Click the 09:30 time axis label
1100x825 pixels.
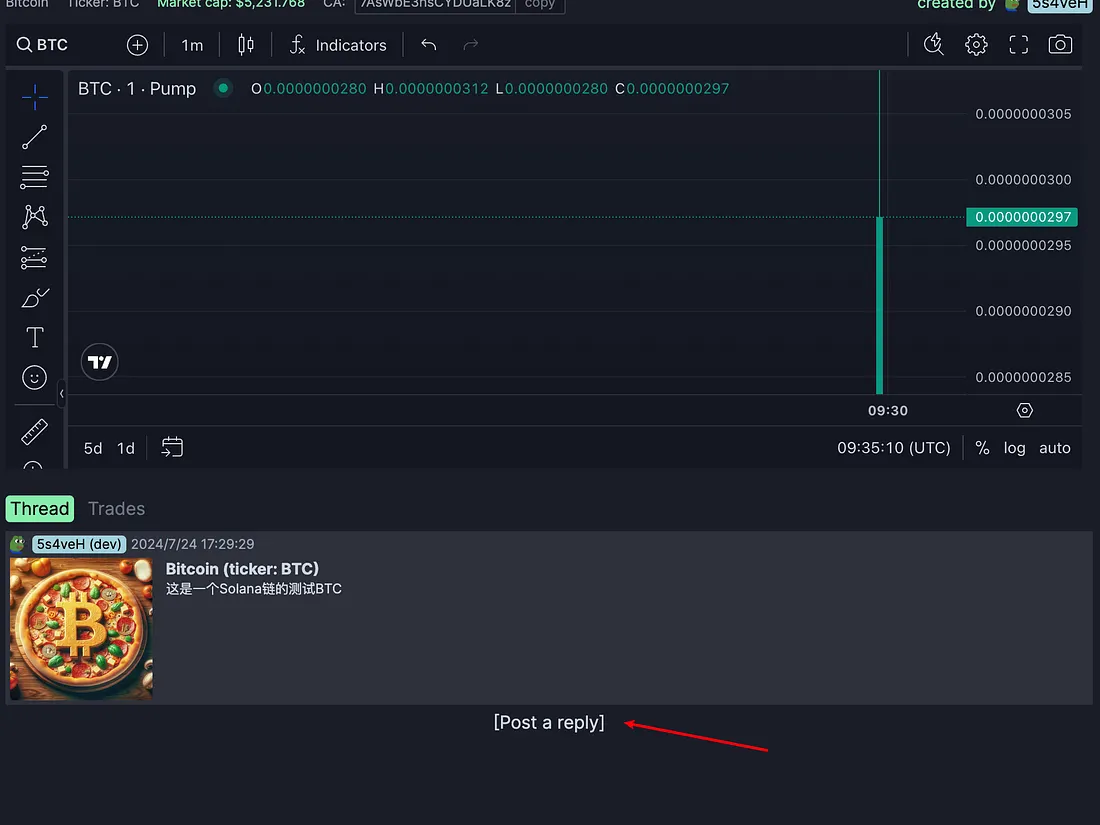pos(887,410)
